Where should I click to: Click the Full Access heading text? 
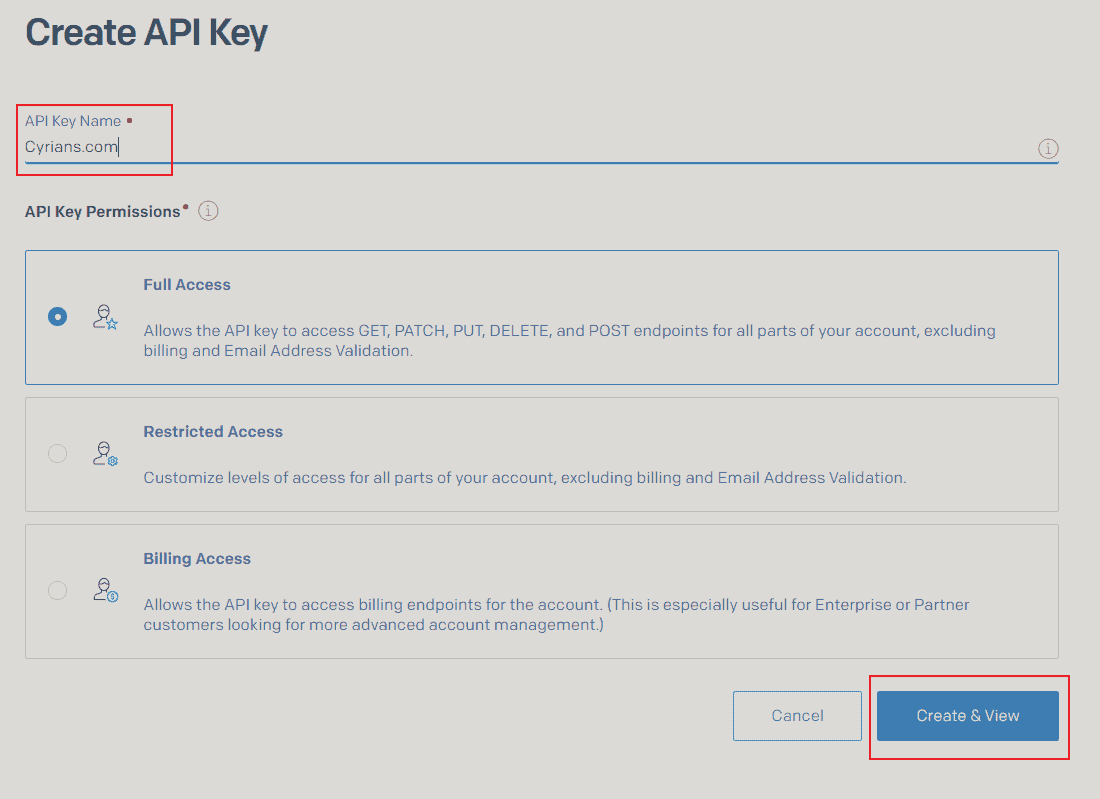click(187, 284)
